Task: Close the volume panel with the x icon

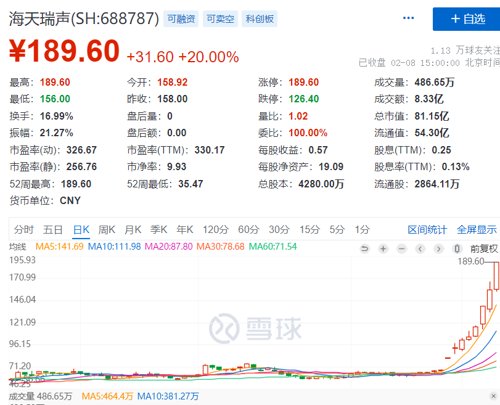Action: pos(494,396)
